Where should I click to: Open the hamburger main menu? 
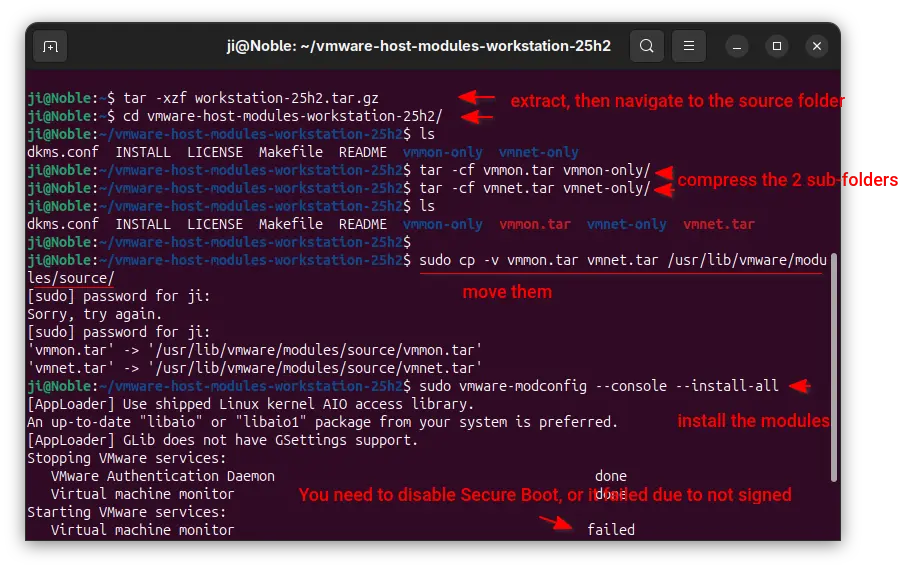tap(688, 46)
